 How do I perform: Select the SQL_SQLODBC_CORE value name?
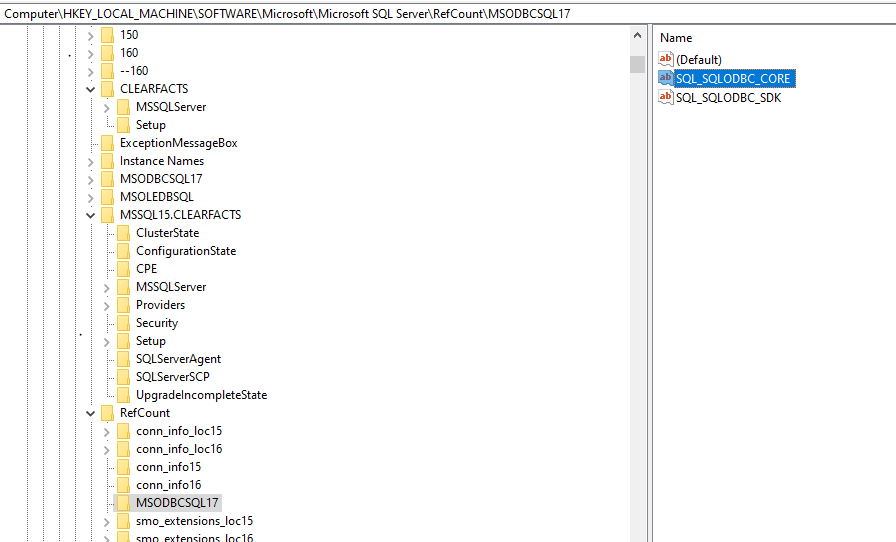click(734, 78)
